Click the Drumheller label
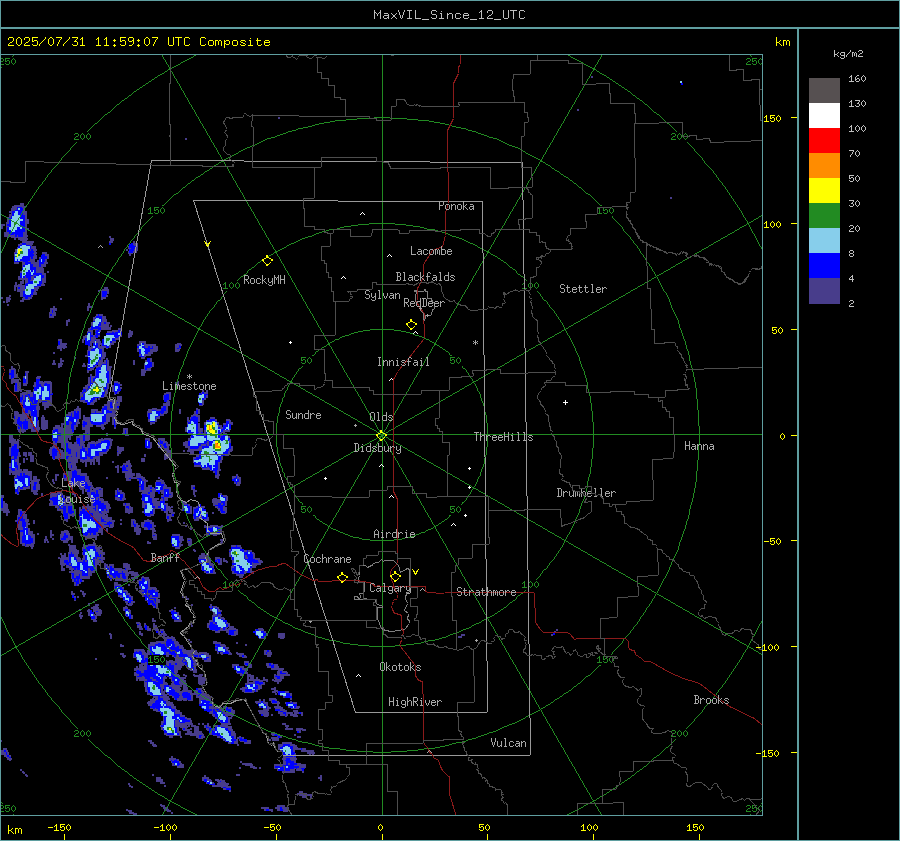Image resolution: width=900 pixels, height=841 pixels. [x=586, y=493]
